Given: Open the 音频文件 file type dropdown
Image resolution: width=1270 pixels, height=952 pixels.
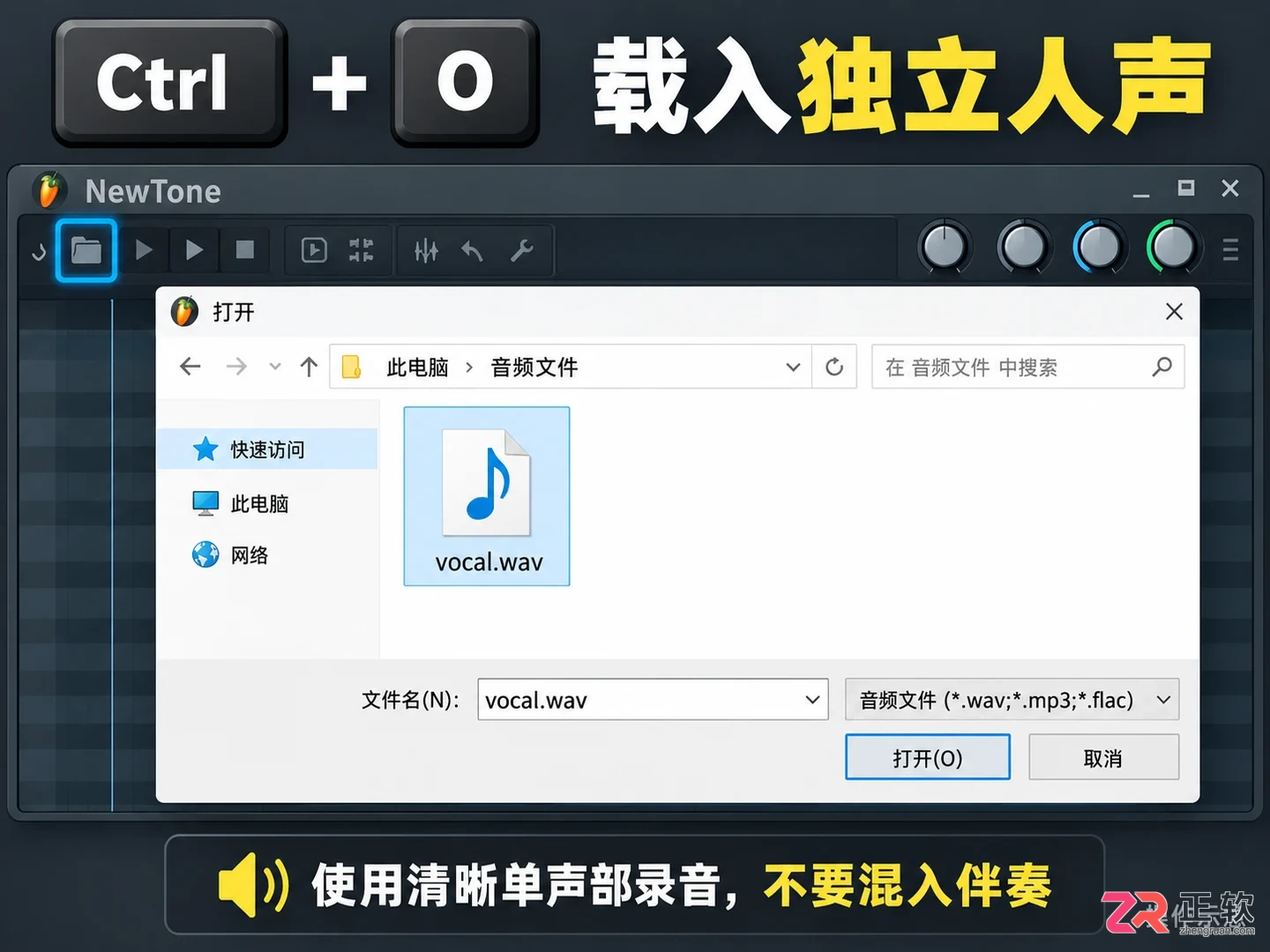Looking at the screenshot, I should point(1012,700).
